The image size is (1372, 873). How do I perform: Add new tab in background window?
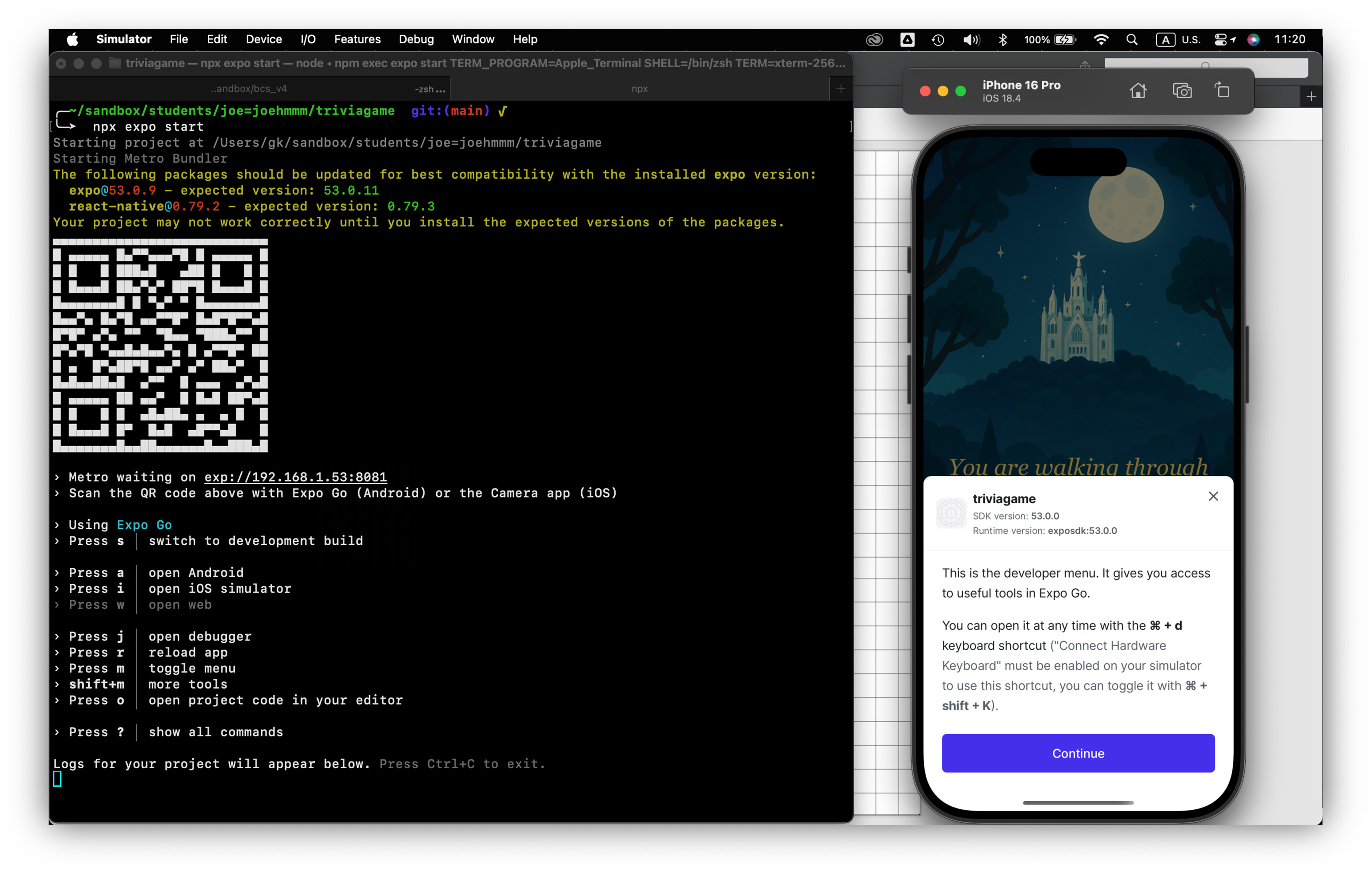(x=1311, y=96)
